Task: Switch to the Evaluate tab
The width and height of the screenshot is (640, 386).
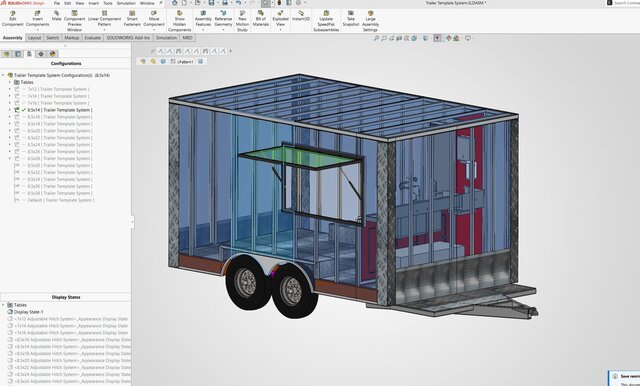Action: 93,38
